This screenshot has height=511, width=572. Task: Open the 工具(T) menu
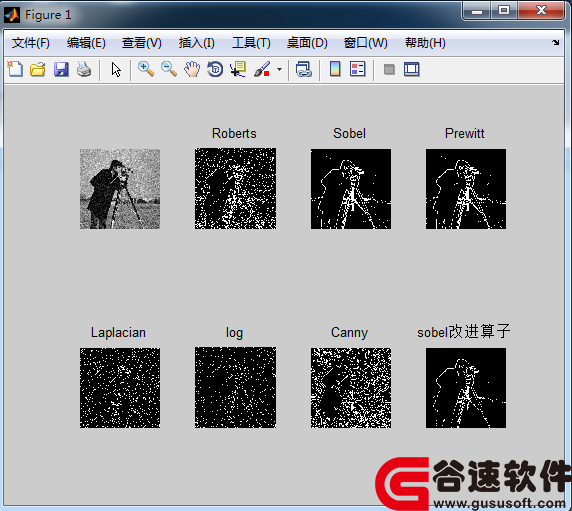click(x=251, y=43)
